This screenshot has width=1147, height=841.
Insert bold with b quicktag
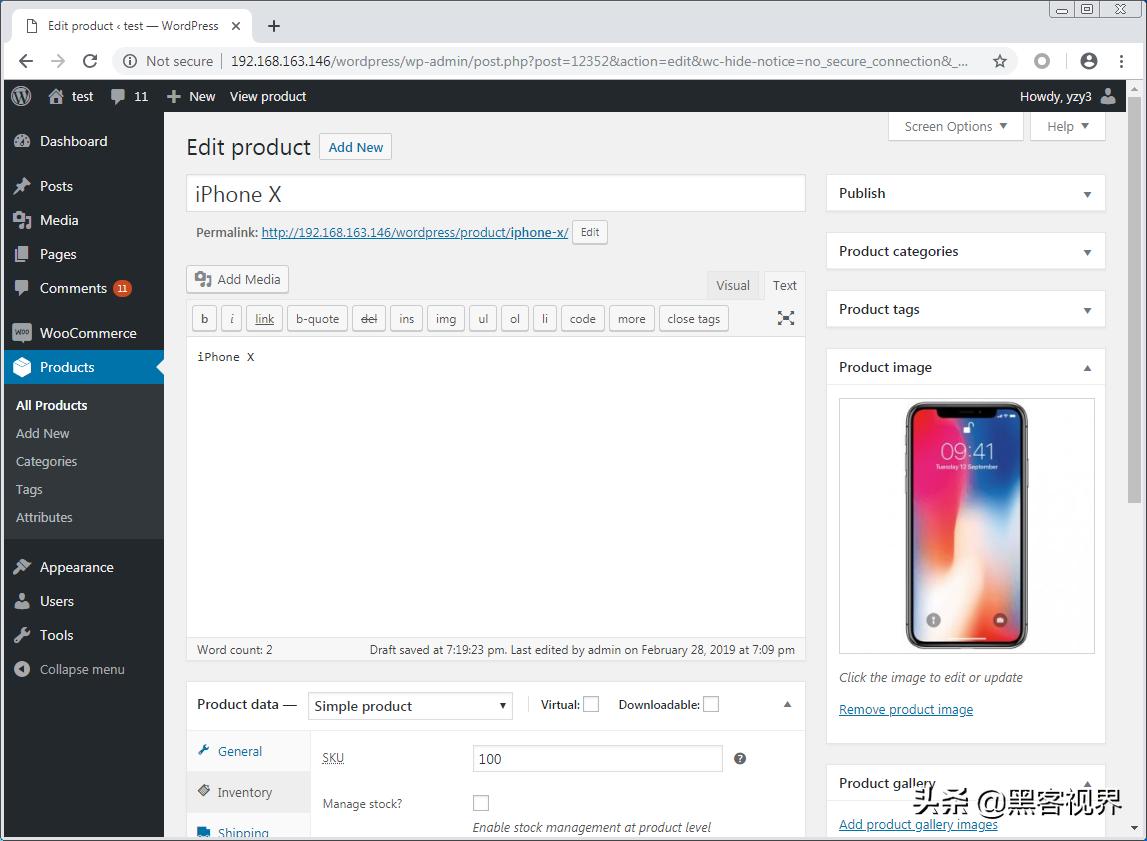coord(204,319)
